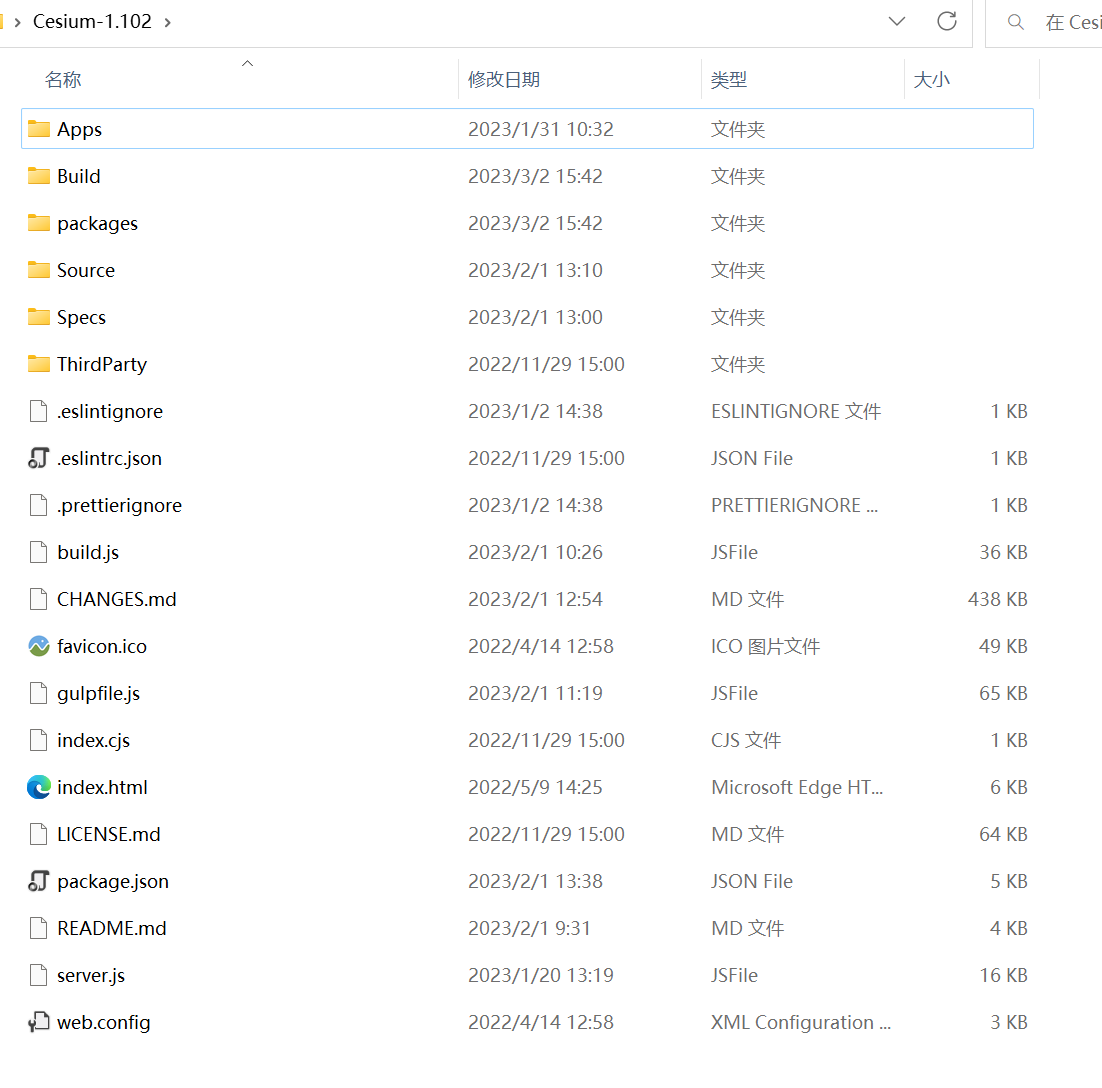Click the Edge icon of index.html
Screen dimensions: 1102x1088
click(39, 787)
